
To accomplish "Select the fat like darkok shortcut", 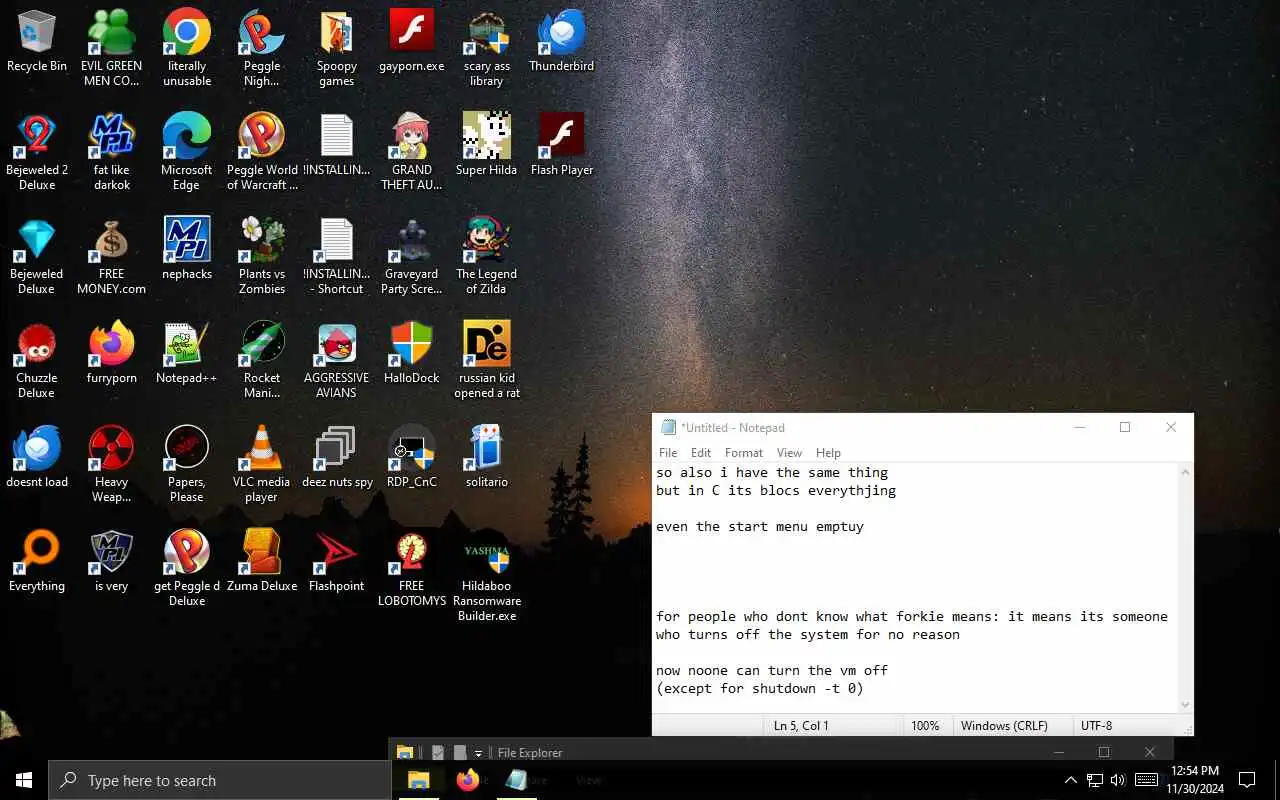I will (x=112, y=152).
